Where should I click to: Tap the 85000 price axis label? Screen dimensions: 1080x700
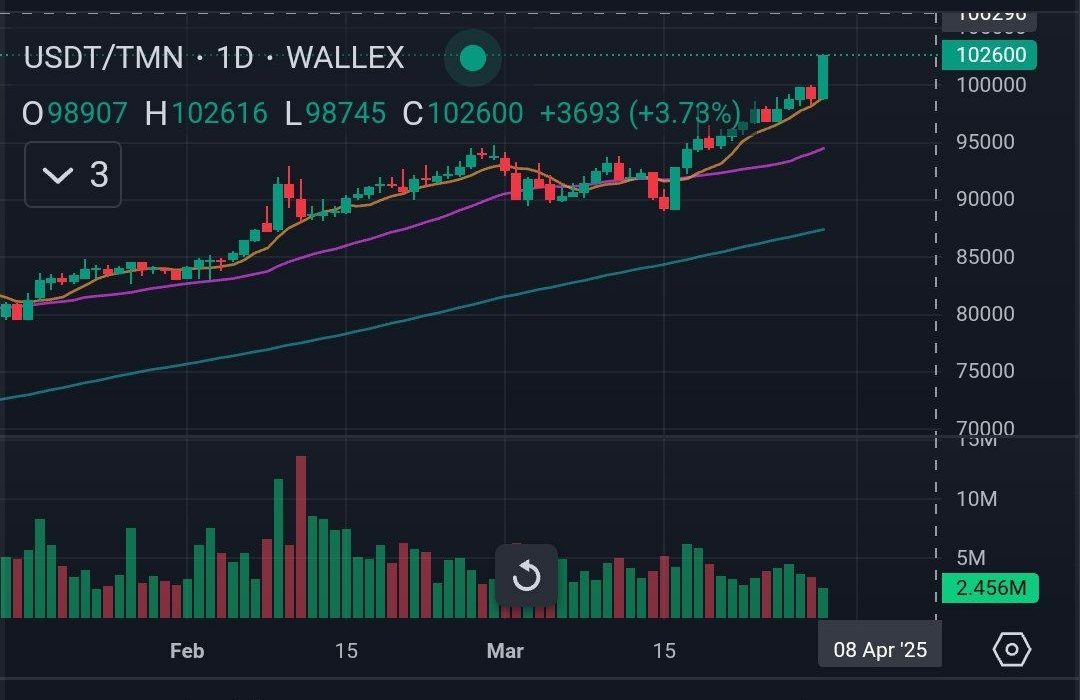pyautogui.click(x=985, y=257)
